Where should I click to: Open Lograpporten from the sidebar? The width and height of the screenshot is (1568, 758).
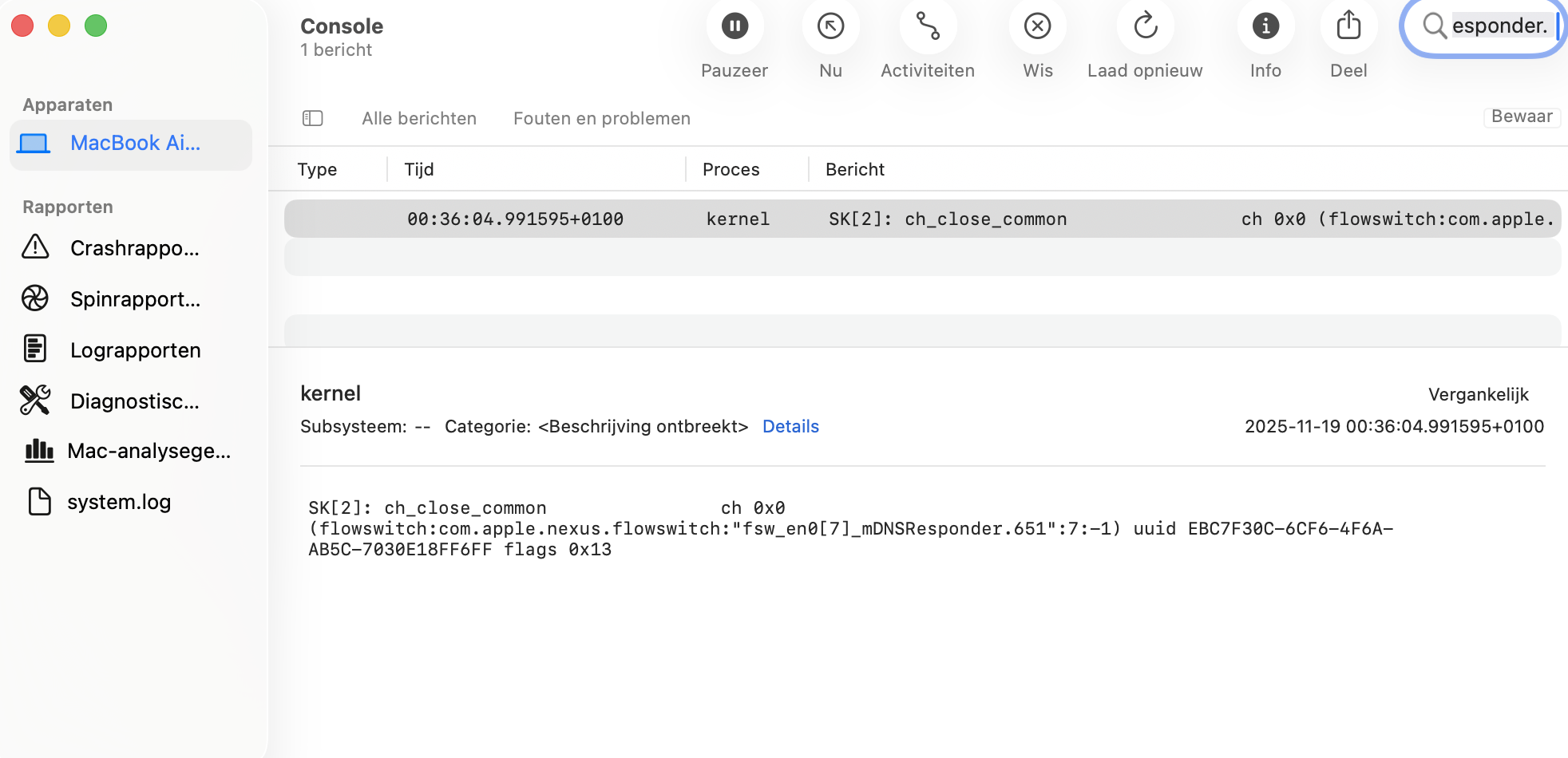pyautogui.click(x=36, y=349)
